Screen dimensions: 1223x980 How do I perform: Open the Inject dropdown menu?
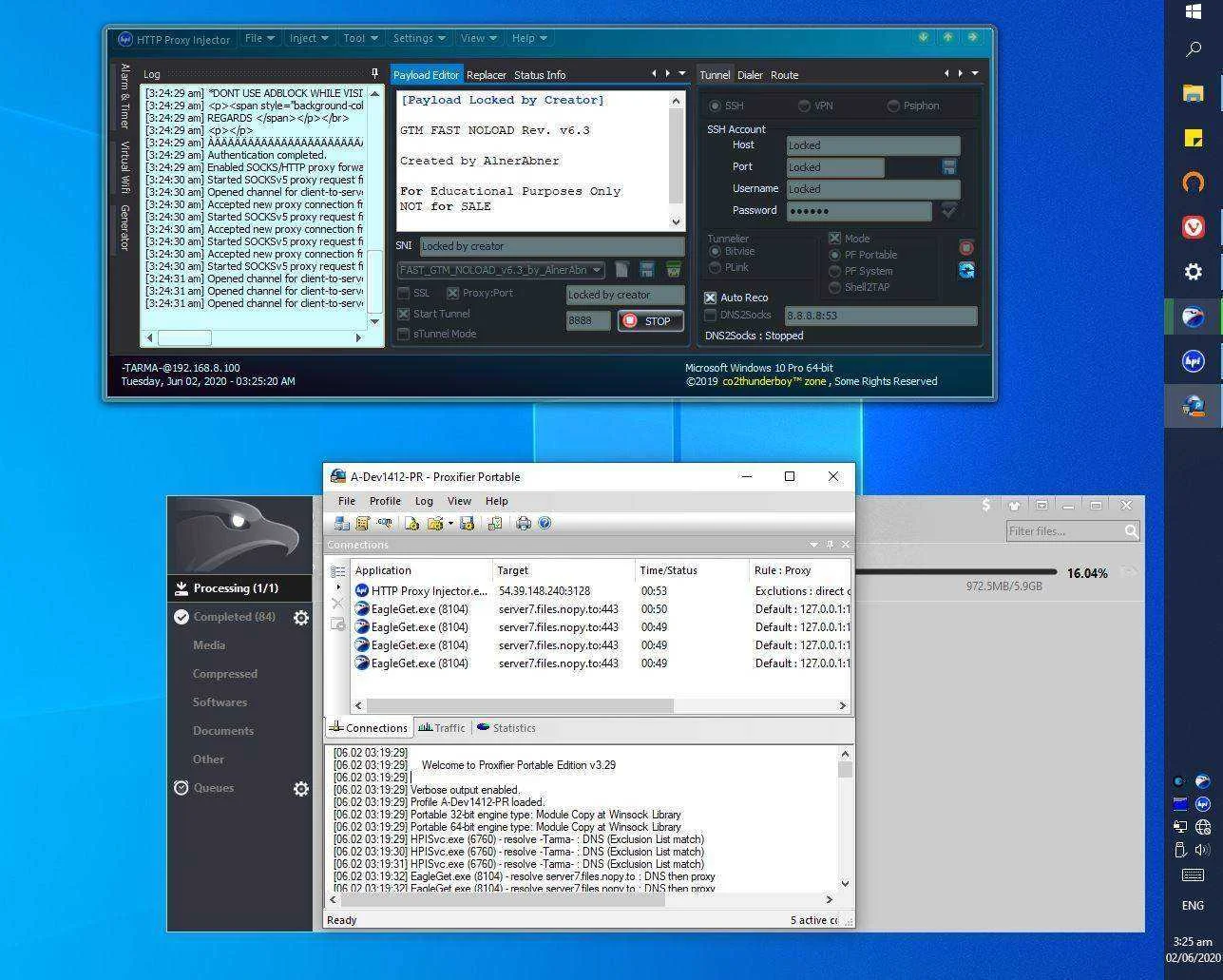click(309, 38)
